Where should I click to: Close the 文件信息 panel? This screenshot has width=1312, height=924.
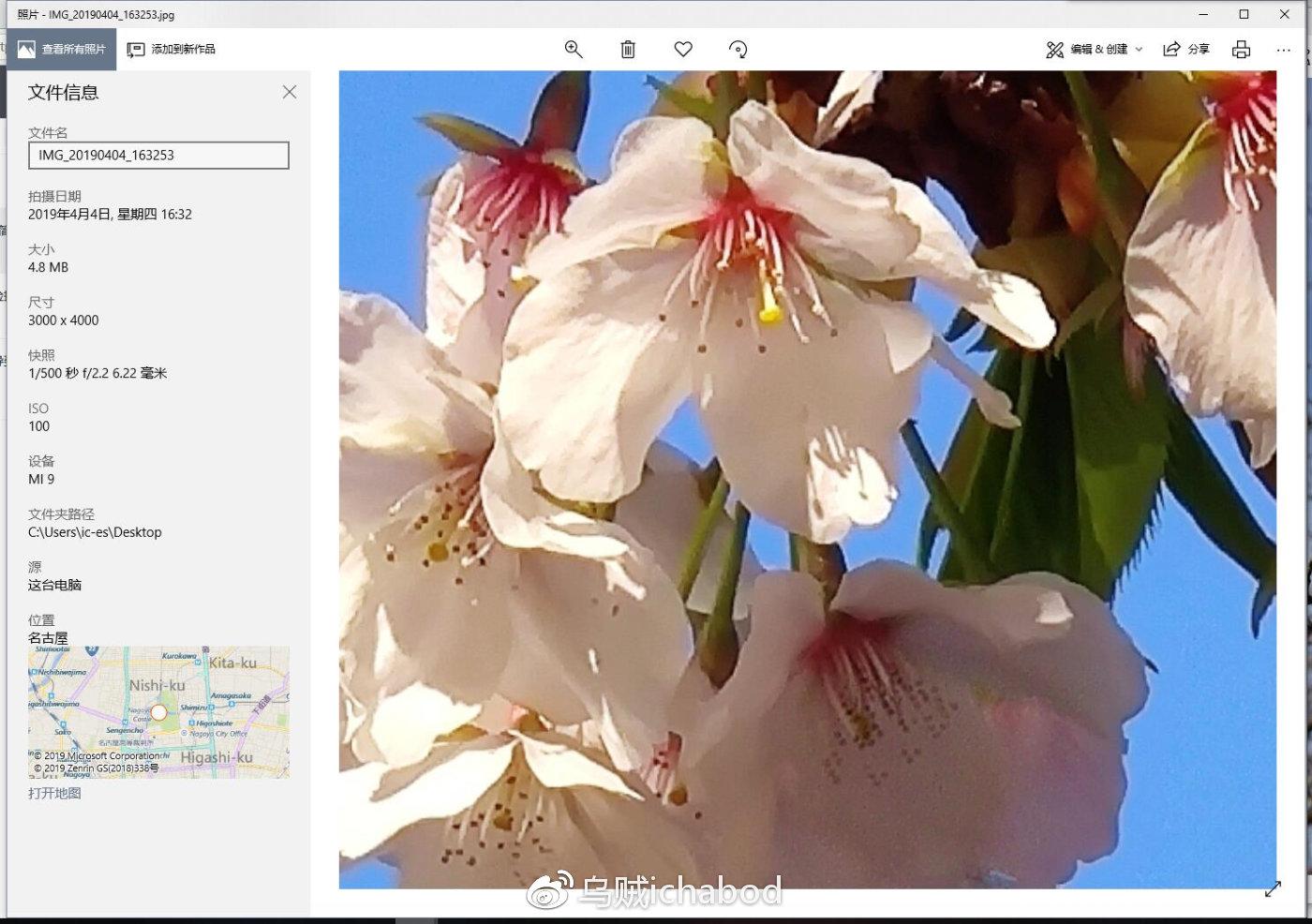click(x=290, y=92)
